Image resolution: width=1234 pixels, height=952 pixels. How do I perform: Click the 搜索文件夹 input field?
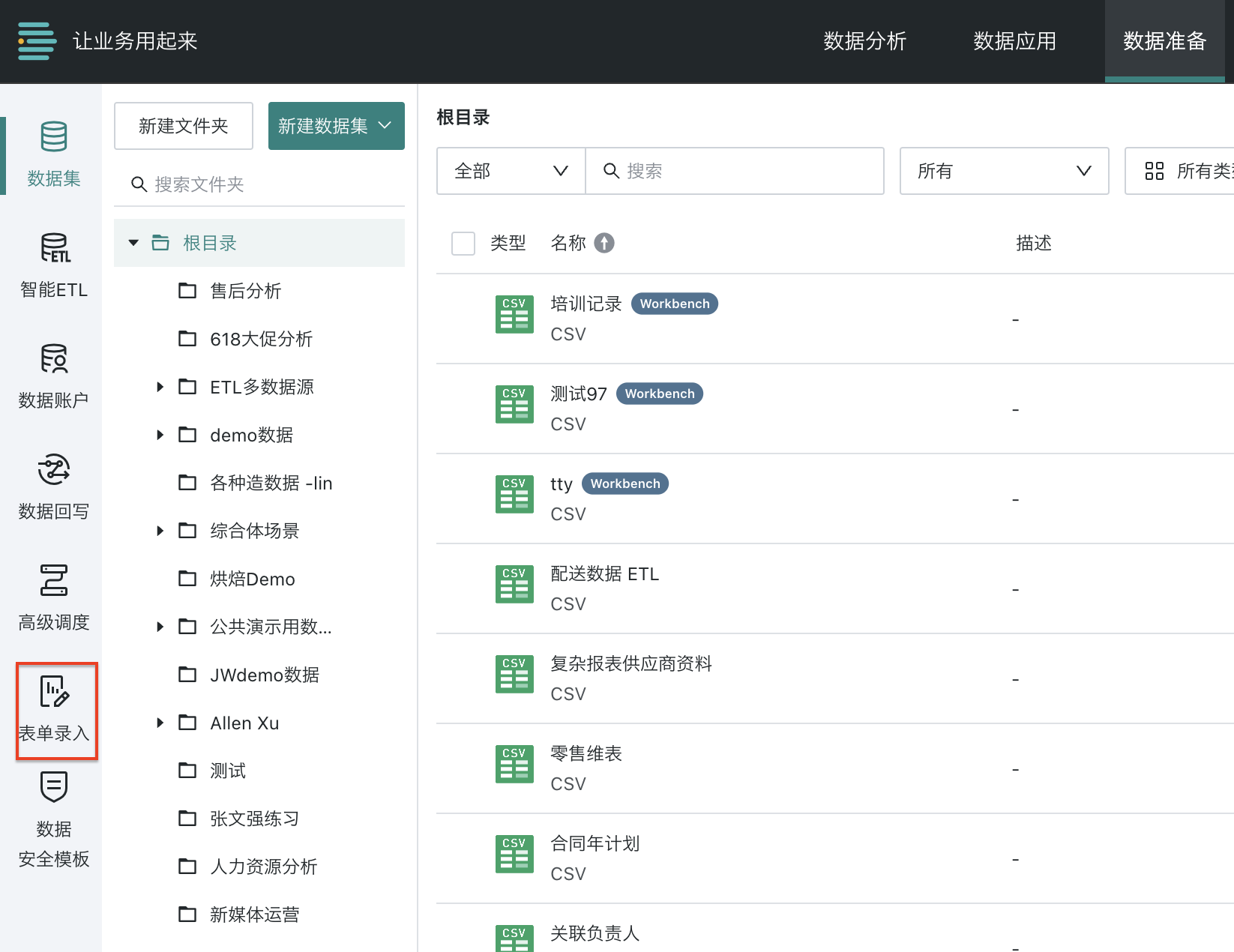point(259,184)
